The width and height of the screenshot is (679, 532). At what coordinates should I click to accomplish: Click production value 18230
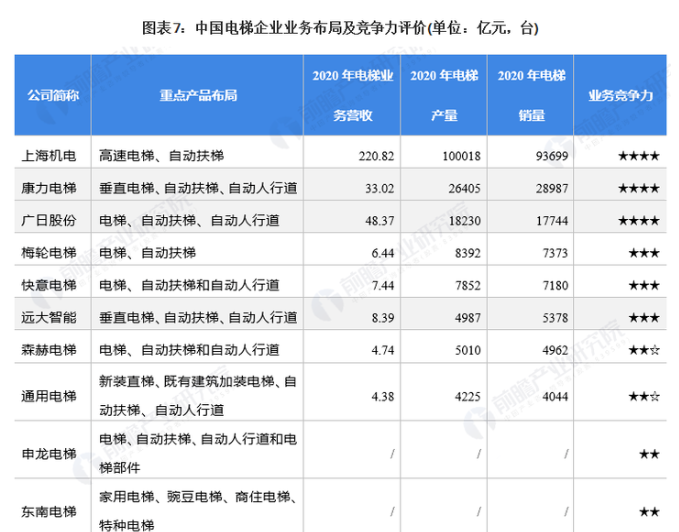pos(464,221)
